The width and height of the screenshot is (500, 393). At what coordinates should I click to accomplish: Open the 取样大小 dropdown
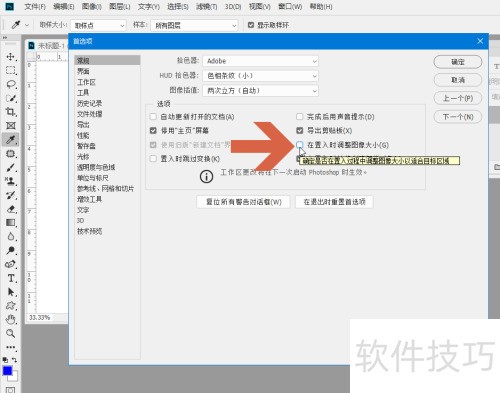(x=98, y=25)
